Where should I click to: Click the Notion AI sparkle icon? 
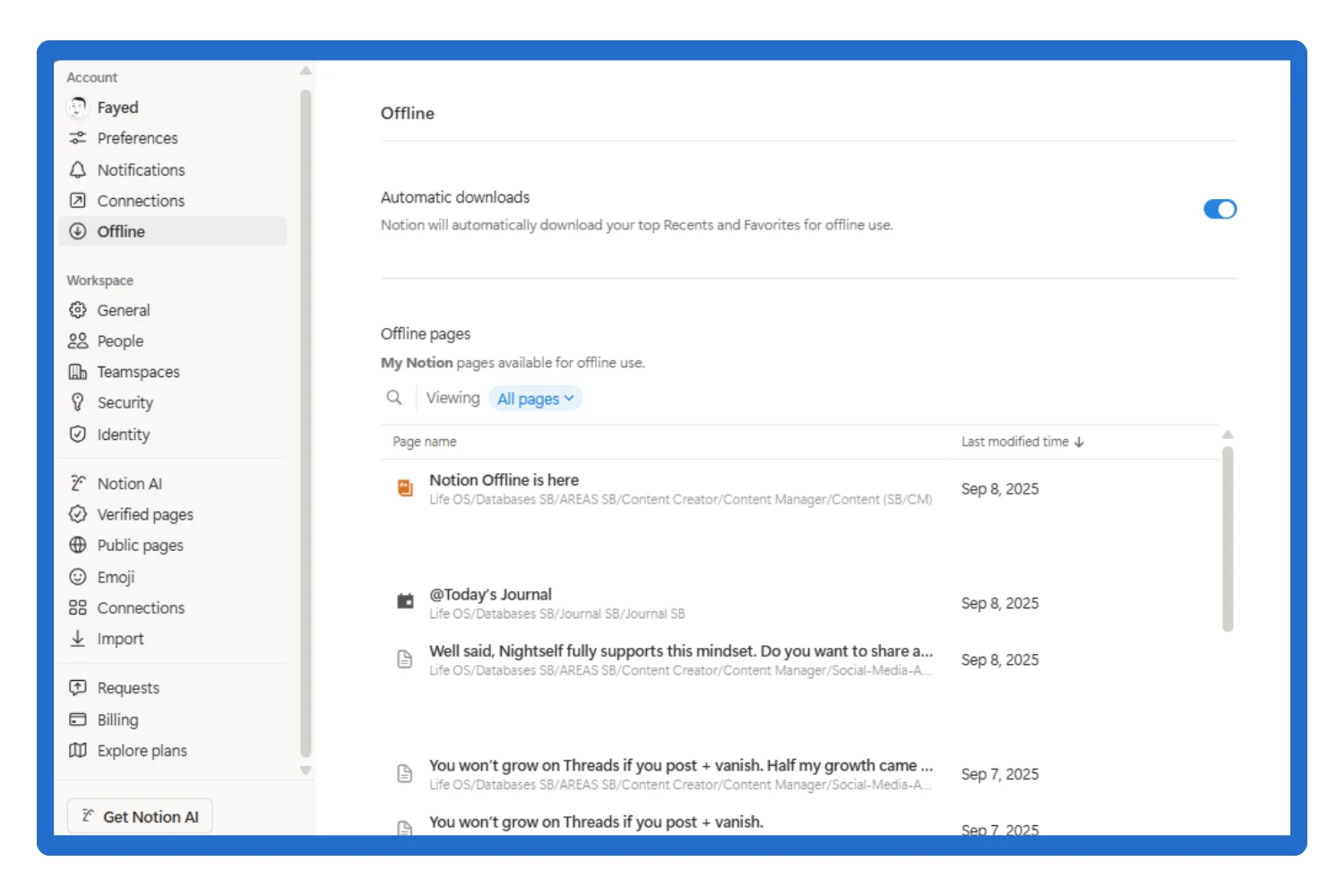[78, 483]
